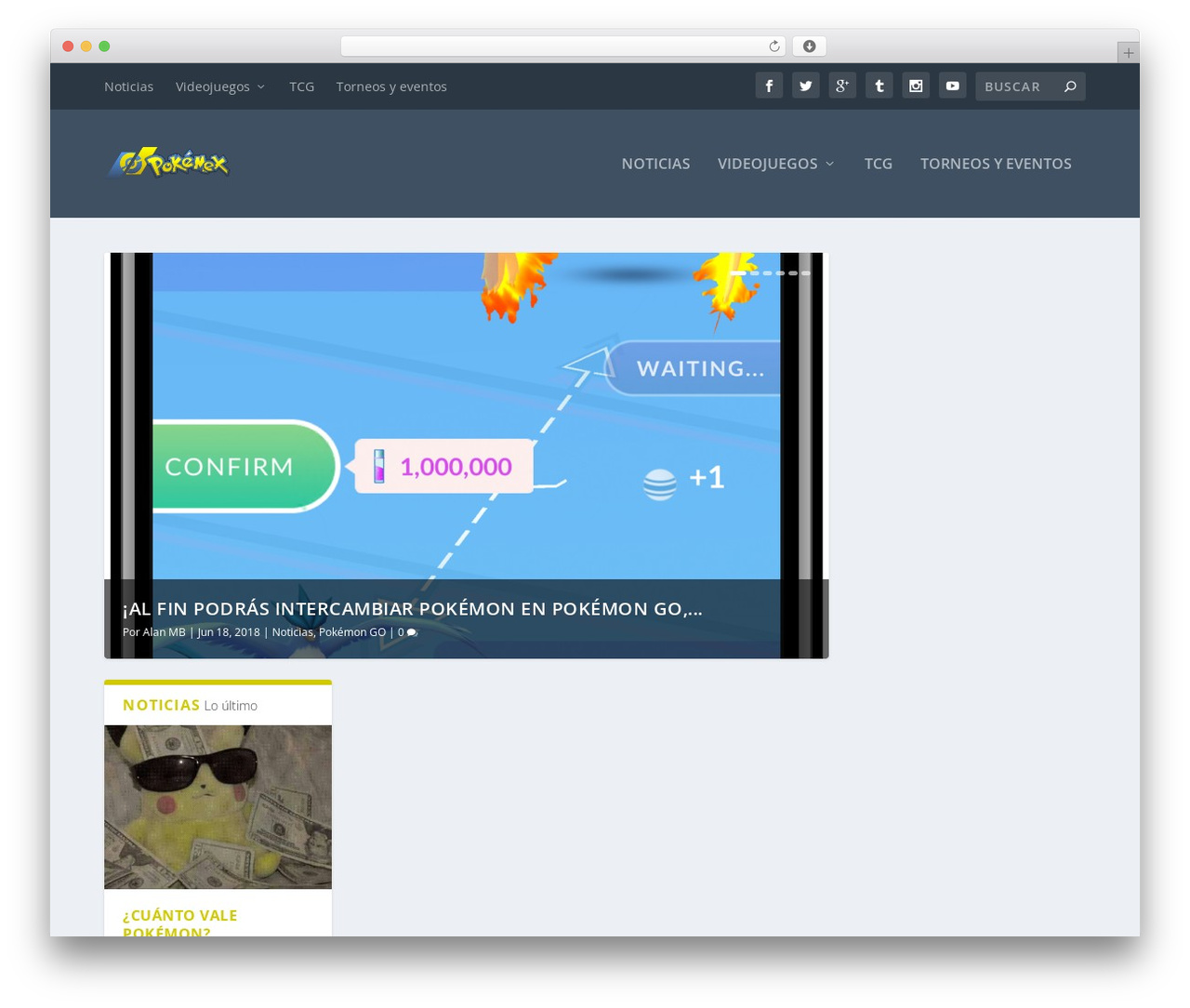
Task: Open the Facebook social icon
Action: click(769, 86)
